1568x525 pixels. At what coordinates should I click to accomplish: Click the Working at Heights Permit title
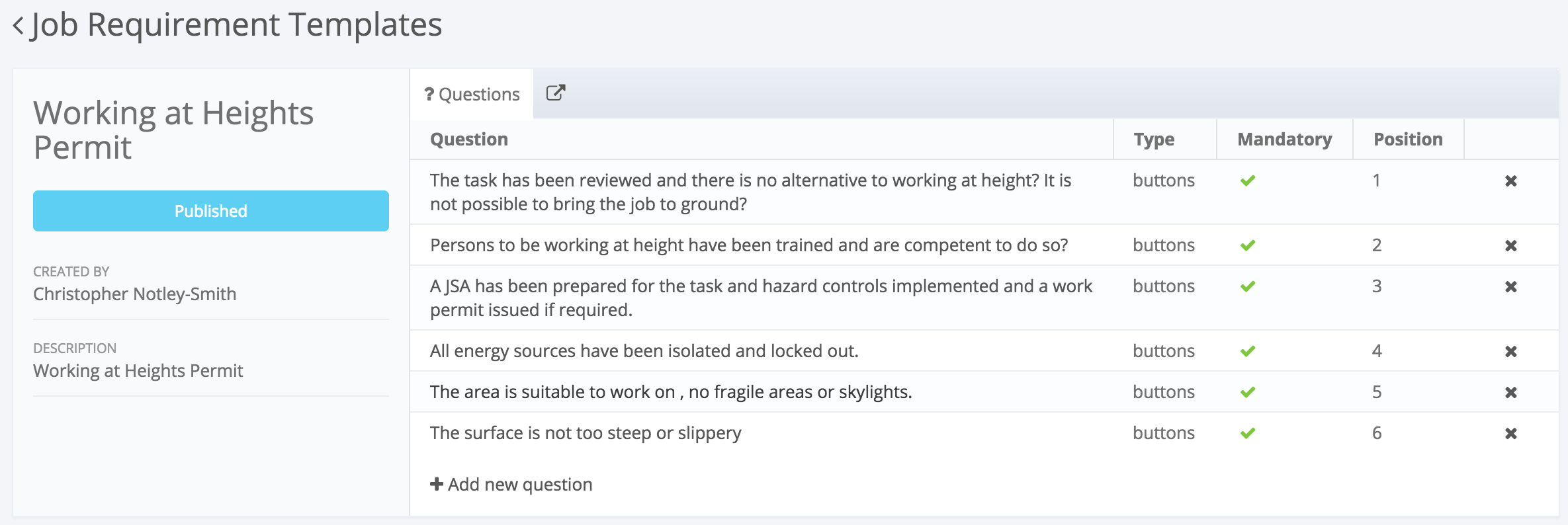tap(173, 130)
